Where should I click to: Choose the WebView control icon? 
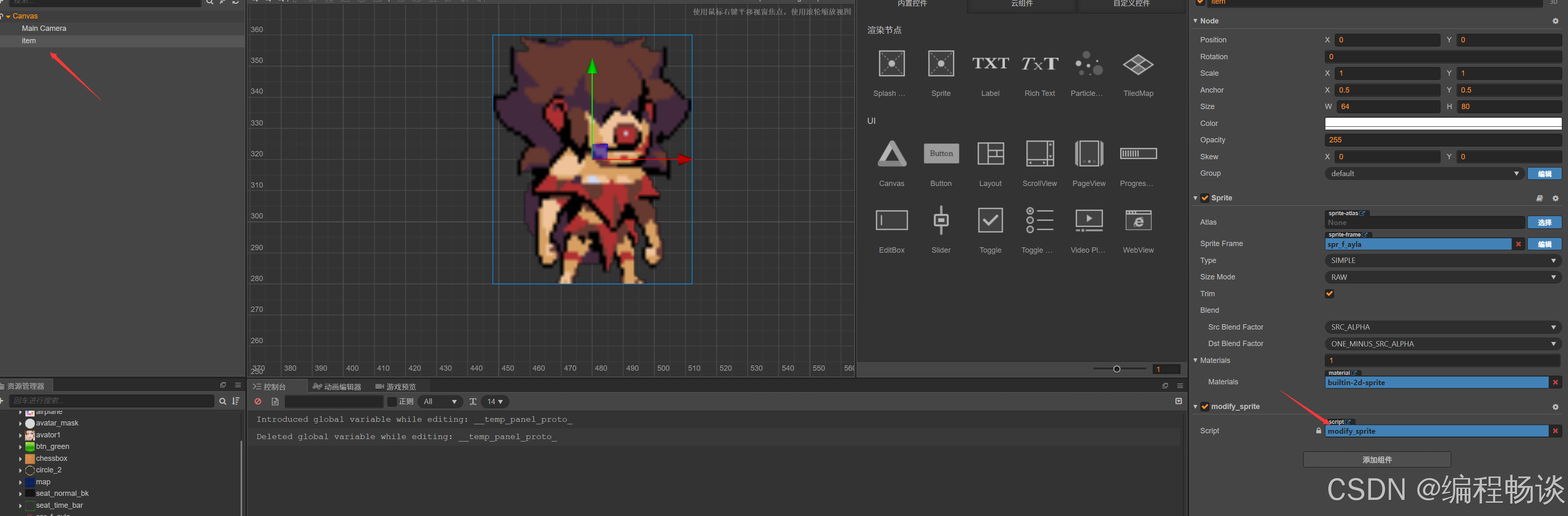(x=1137, y=221)
